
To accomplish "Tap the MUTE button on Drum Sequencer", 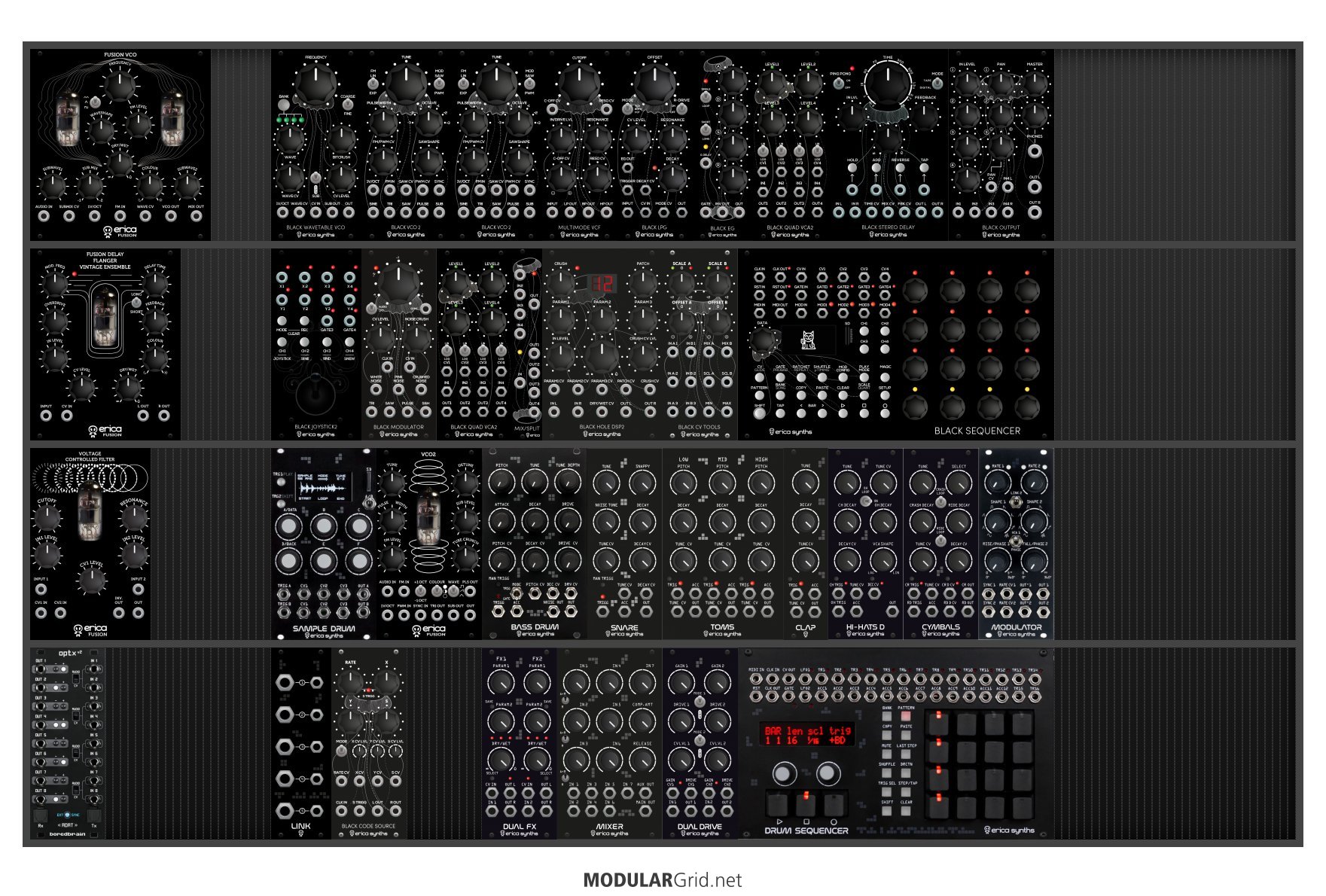I will pyautogui.click(x=887, y=754).
